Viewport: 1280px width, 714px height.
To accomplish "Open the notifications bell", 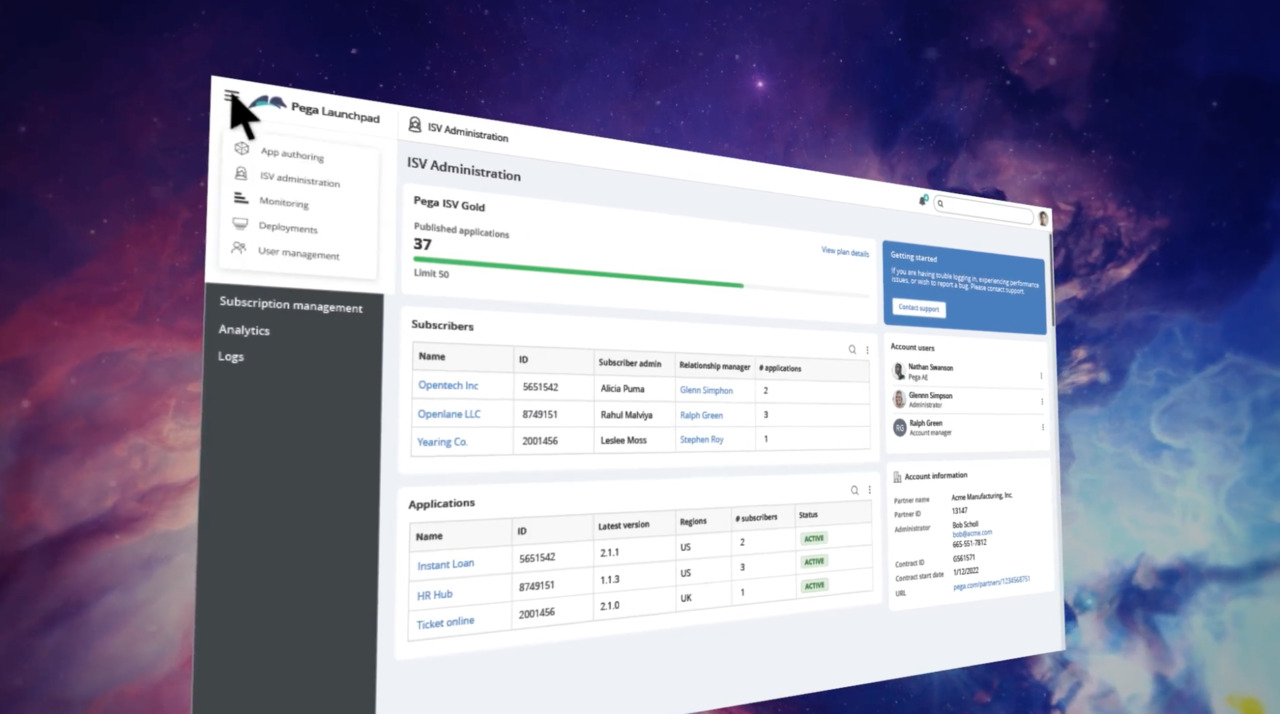I will (923, 201).
